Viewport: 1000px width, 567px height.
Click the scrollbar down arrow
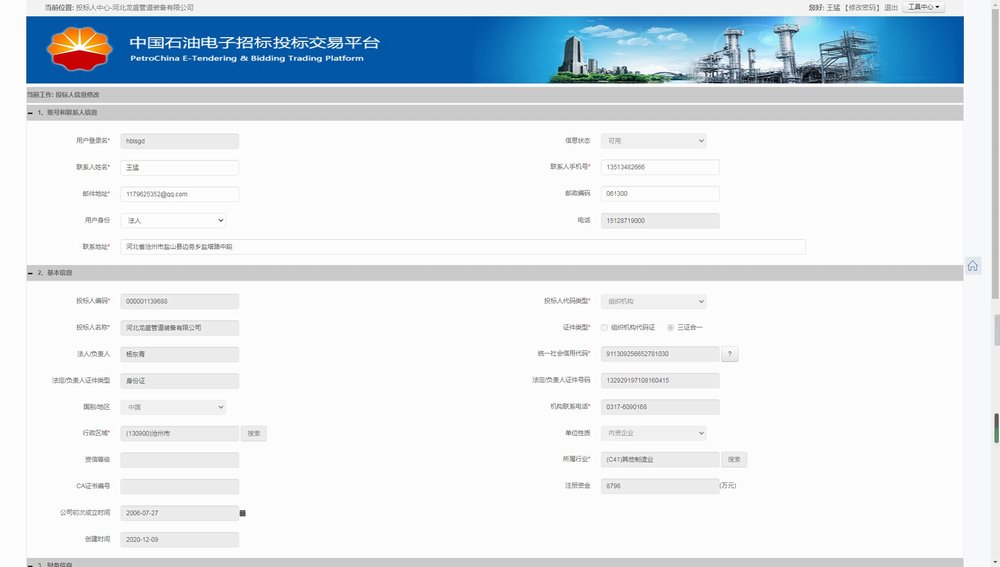pos(995,563)
